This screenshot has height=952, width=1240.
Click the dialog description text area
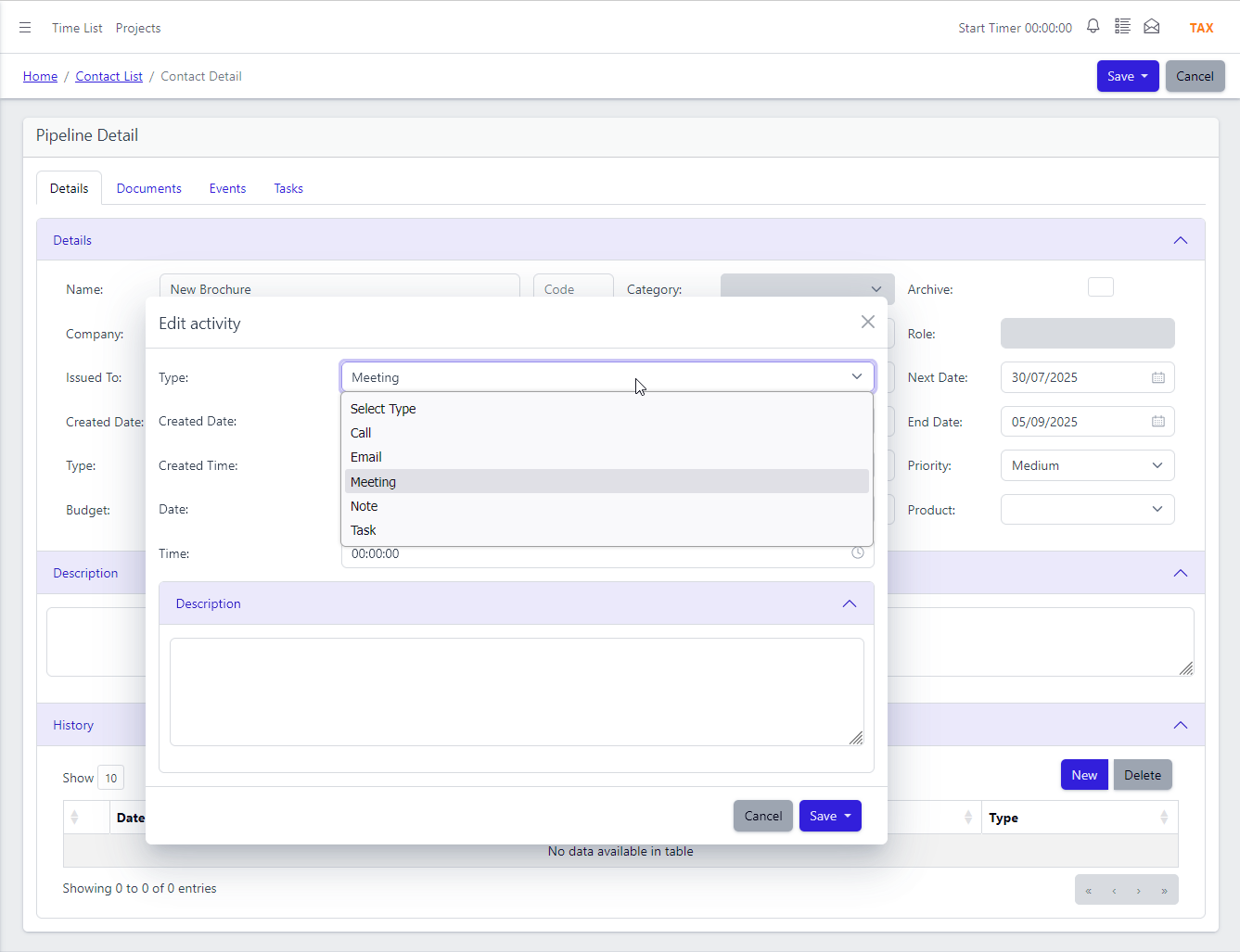tap(517, 692)
